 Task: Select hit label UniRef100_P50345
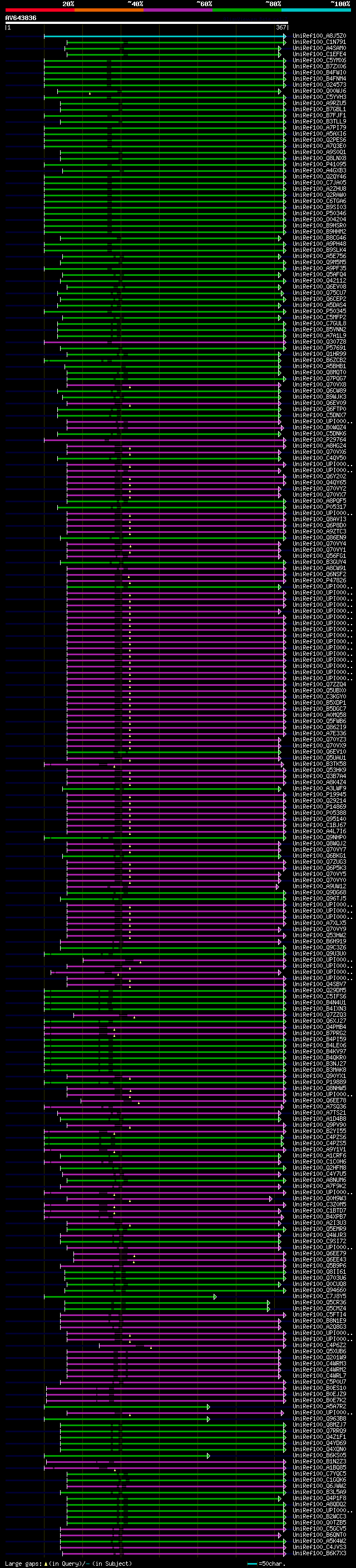click(319, 311)
